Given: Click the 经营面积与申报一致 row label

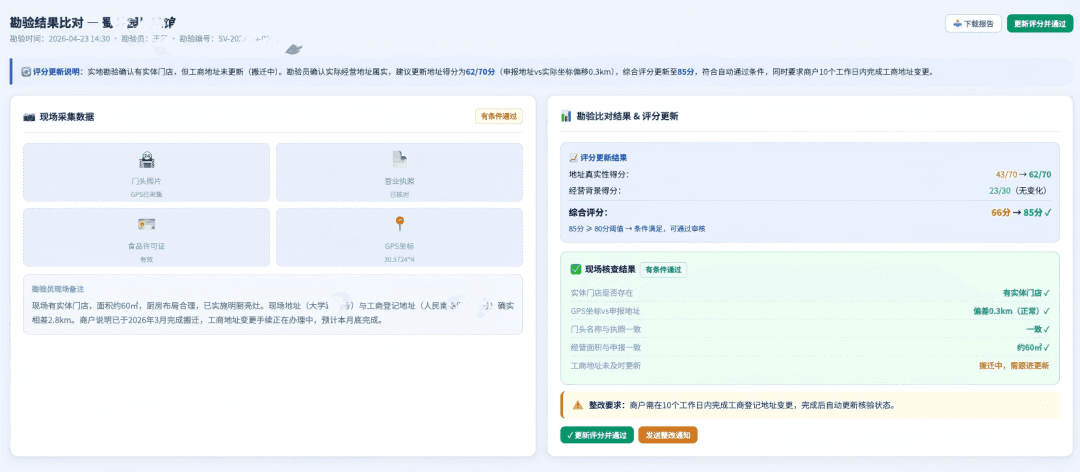Looking at the screenshot, I should (x=606, y=347).
